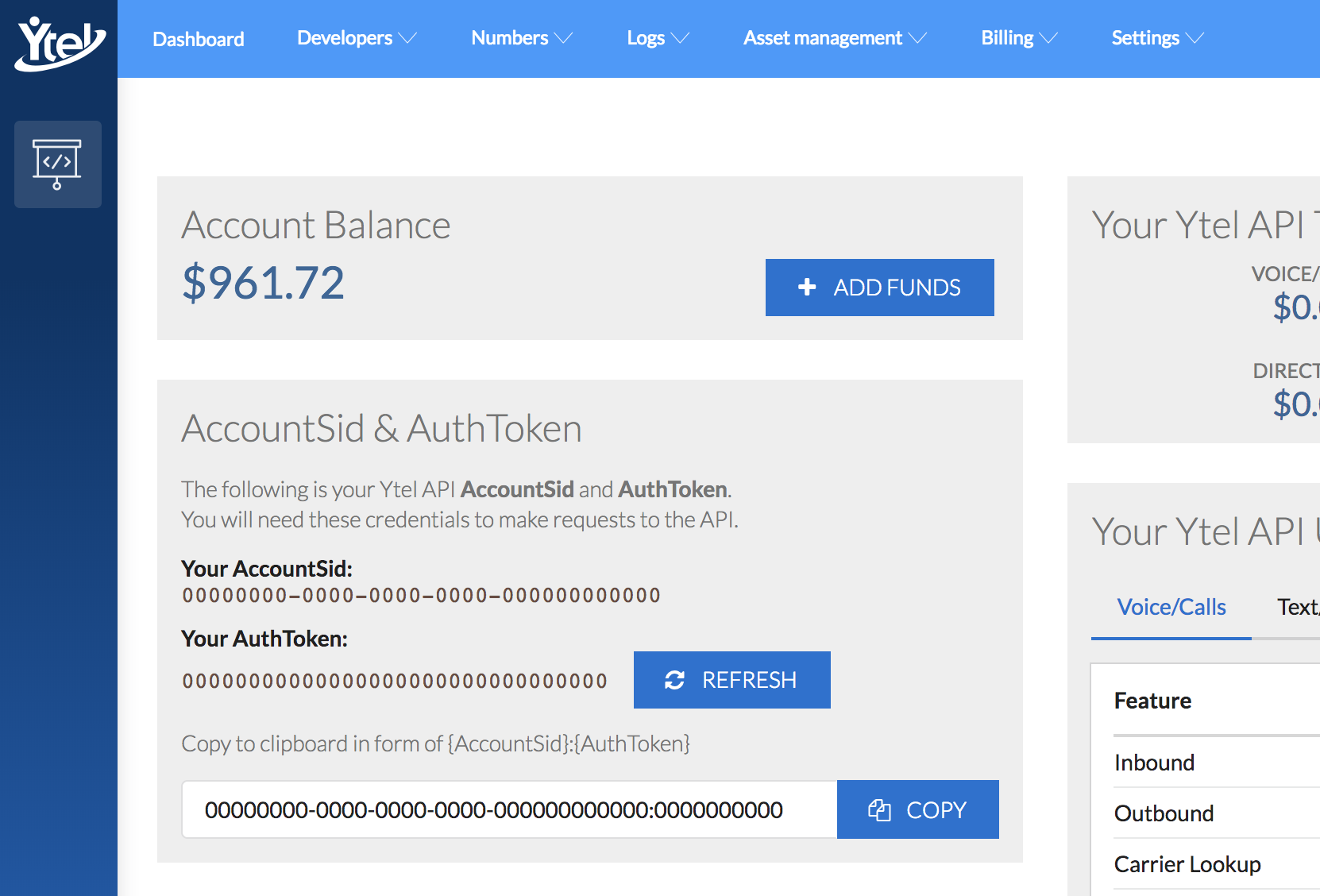Open the Asset management menu
Screen dimensions: 1320x896
click(835, 38)
